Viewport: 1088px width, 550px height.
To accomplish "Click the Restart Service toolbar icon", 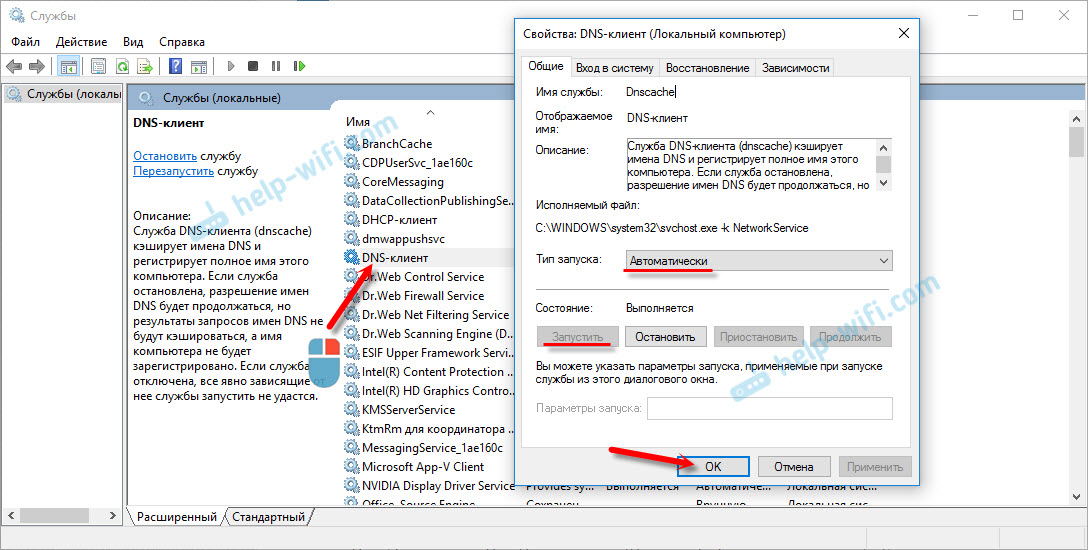I will 299,66.
